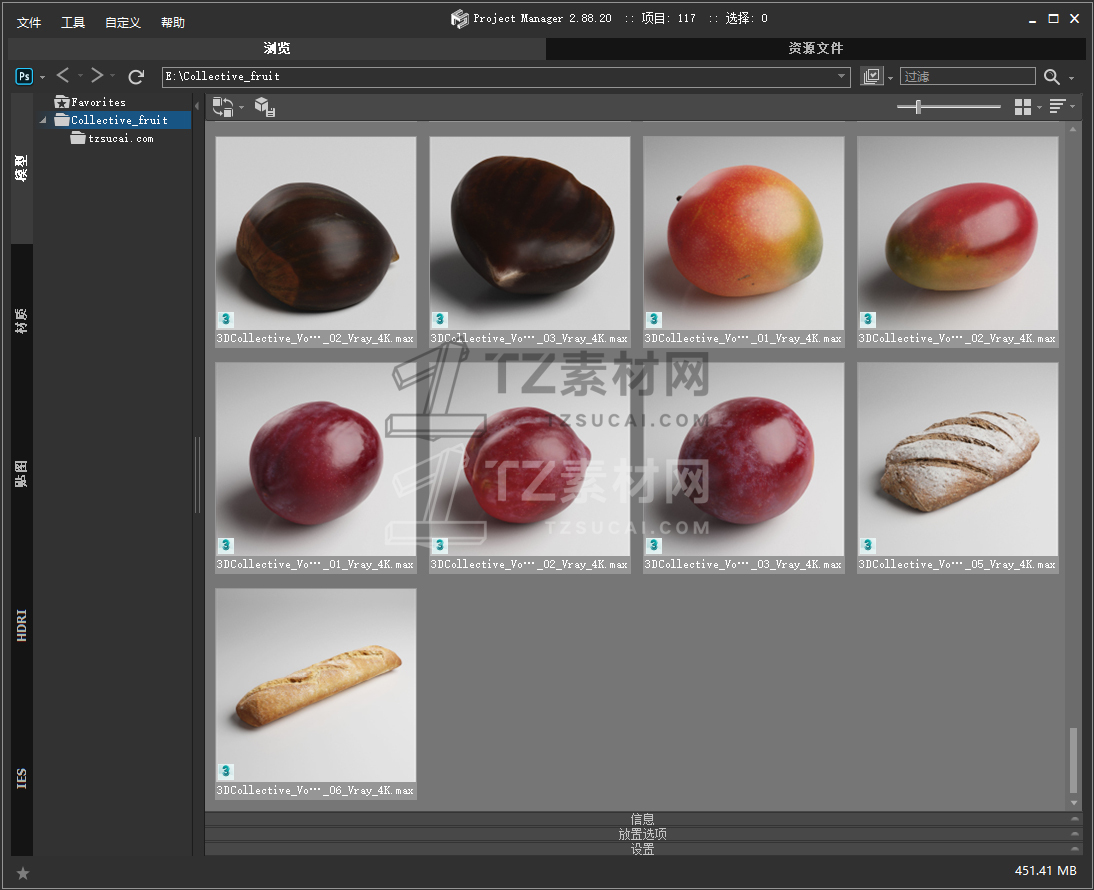Open the thumbnail view mode grid options
This screenshot has height=890, width=1094.
click(x=1022, y=107)
